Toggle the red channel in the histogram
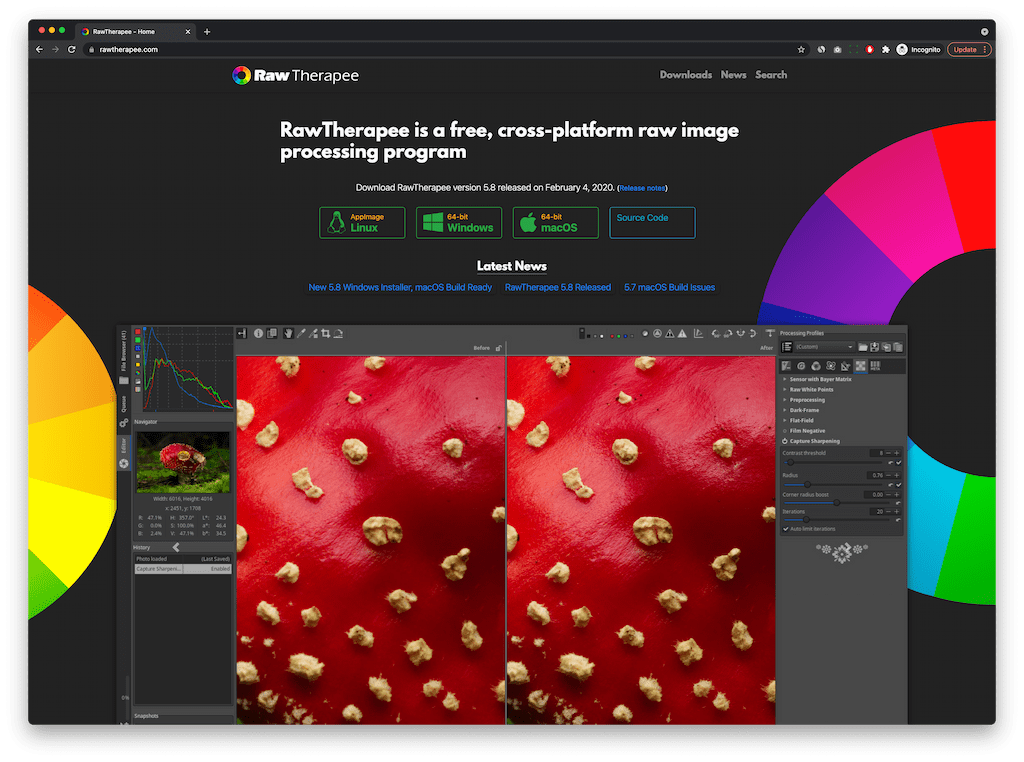The width and height of the screenshot is (1024, 762). [x=137, y=331]
